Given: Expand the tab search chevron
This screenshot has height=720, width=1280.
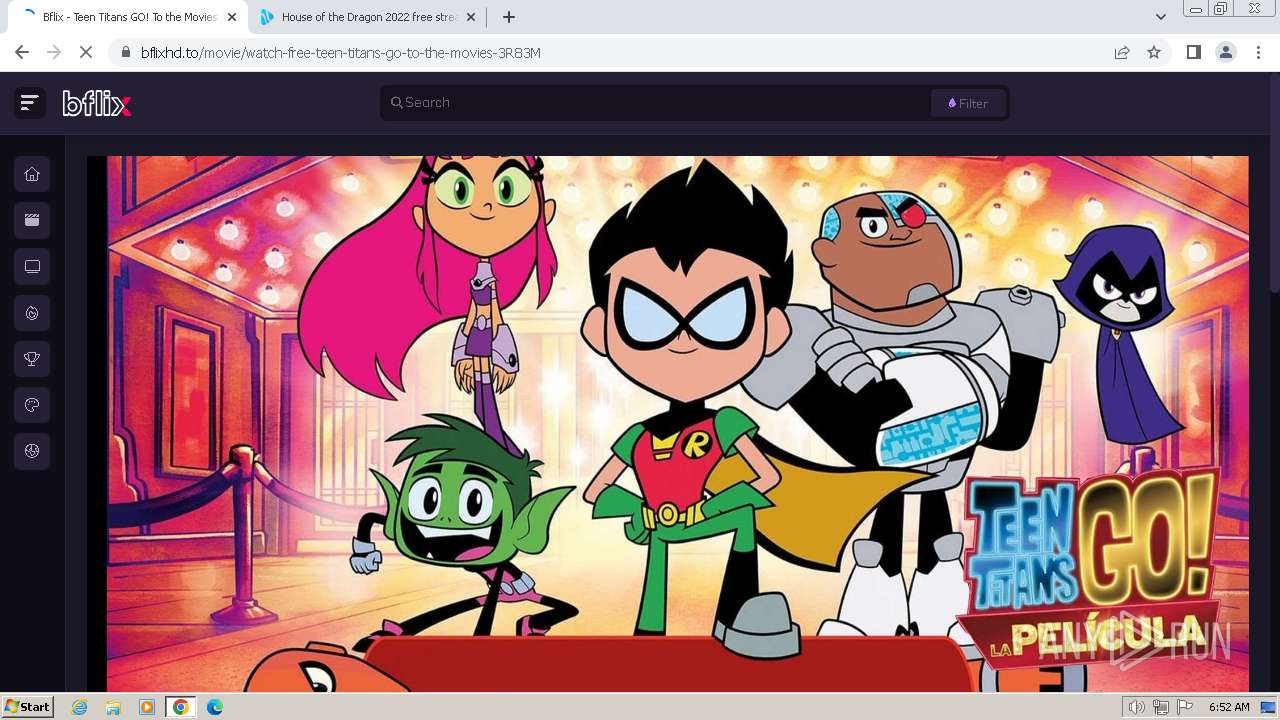Looking at the screenshot, I should (x=1160, y=17).
